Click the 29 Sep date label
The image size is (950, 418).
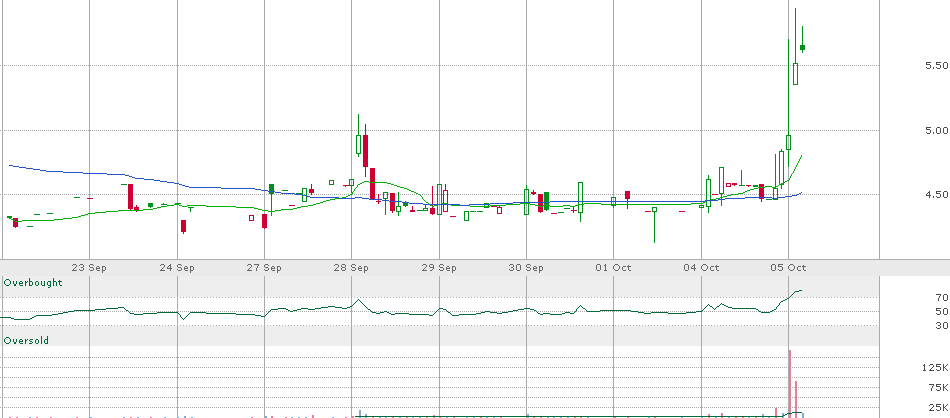coord(439,268)
